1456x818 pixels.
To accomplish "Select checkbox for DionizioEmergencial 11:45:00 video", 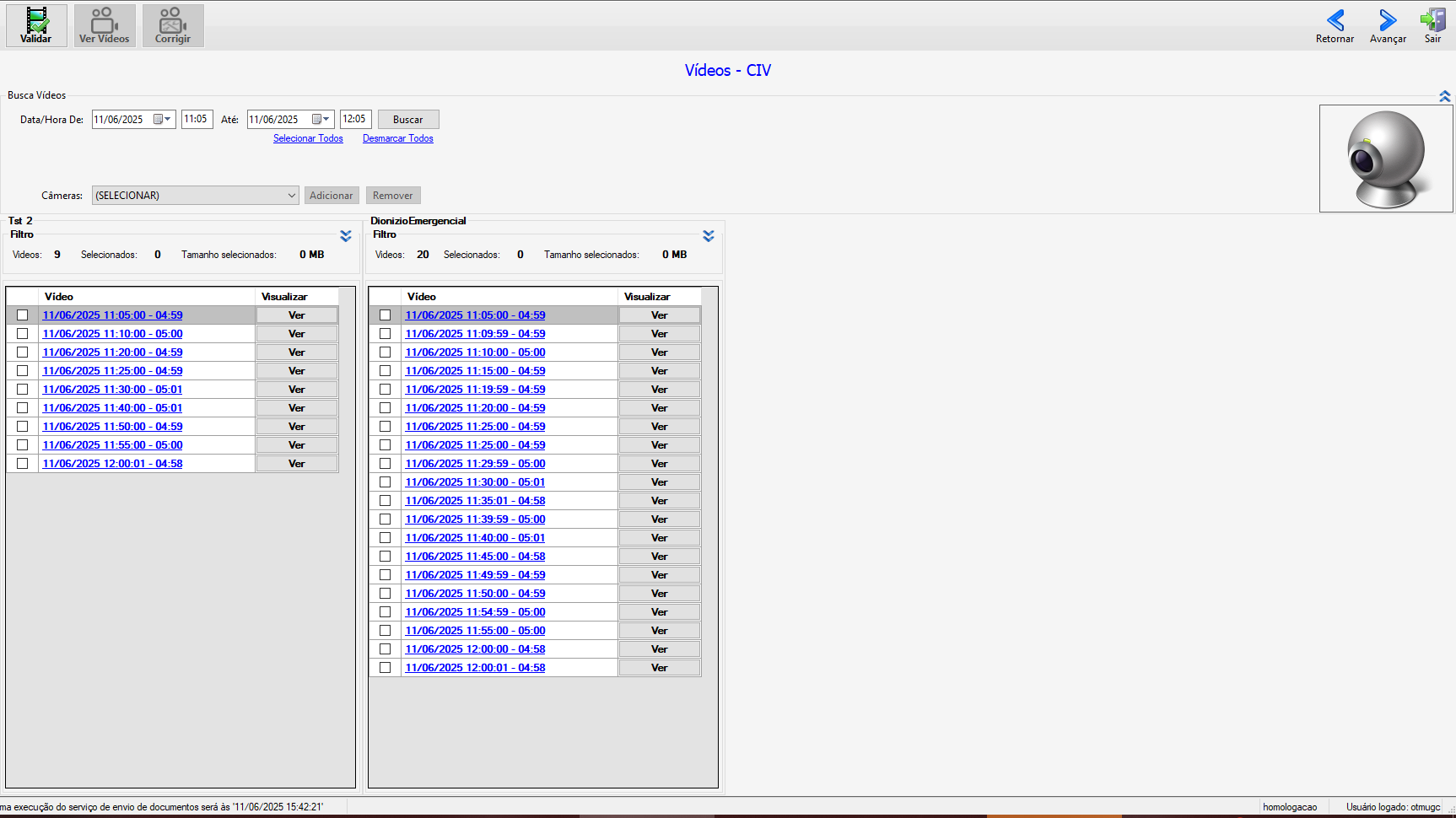I will 386,557.
